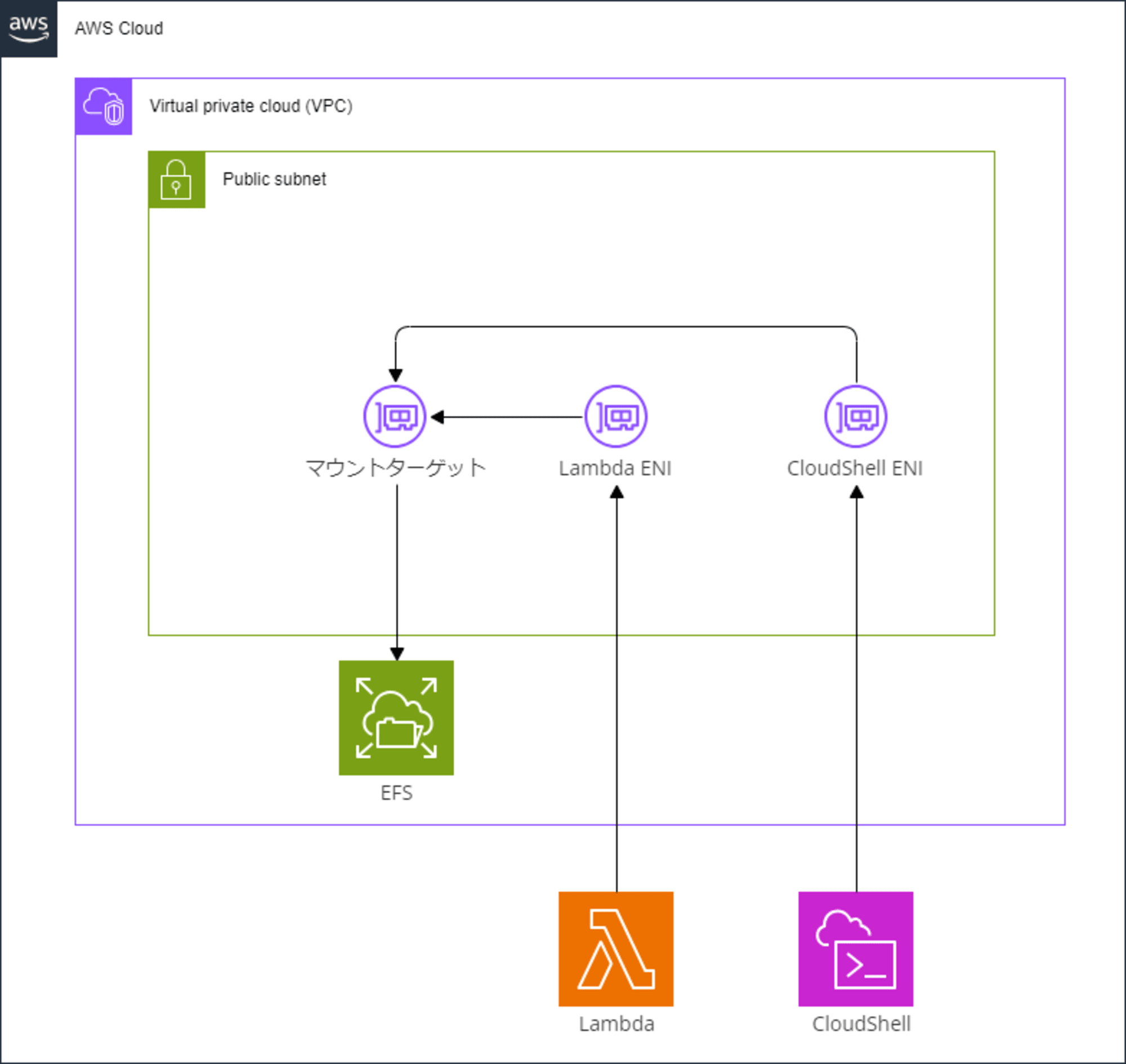Click the "EFS" text label
Screen dimensions: 1126x1064
pyautogui.click(x=396, y=793)
